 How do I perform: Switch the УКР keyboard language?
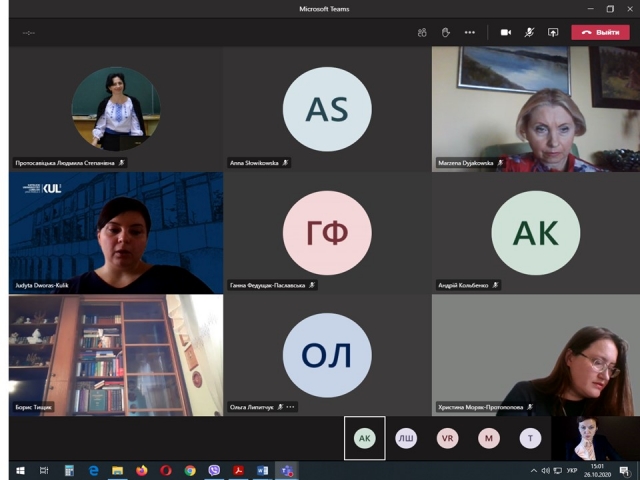(572, 471)
